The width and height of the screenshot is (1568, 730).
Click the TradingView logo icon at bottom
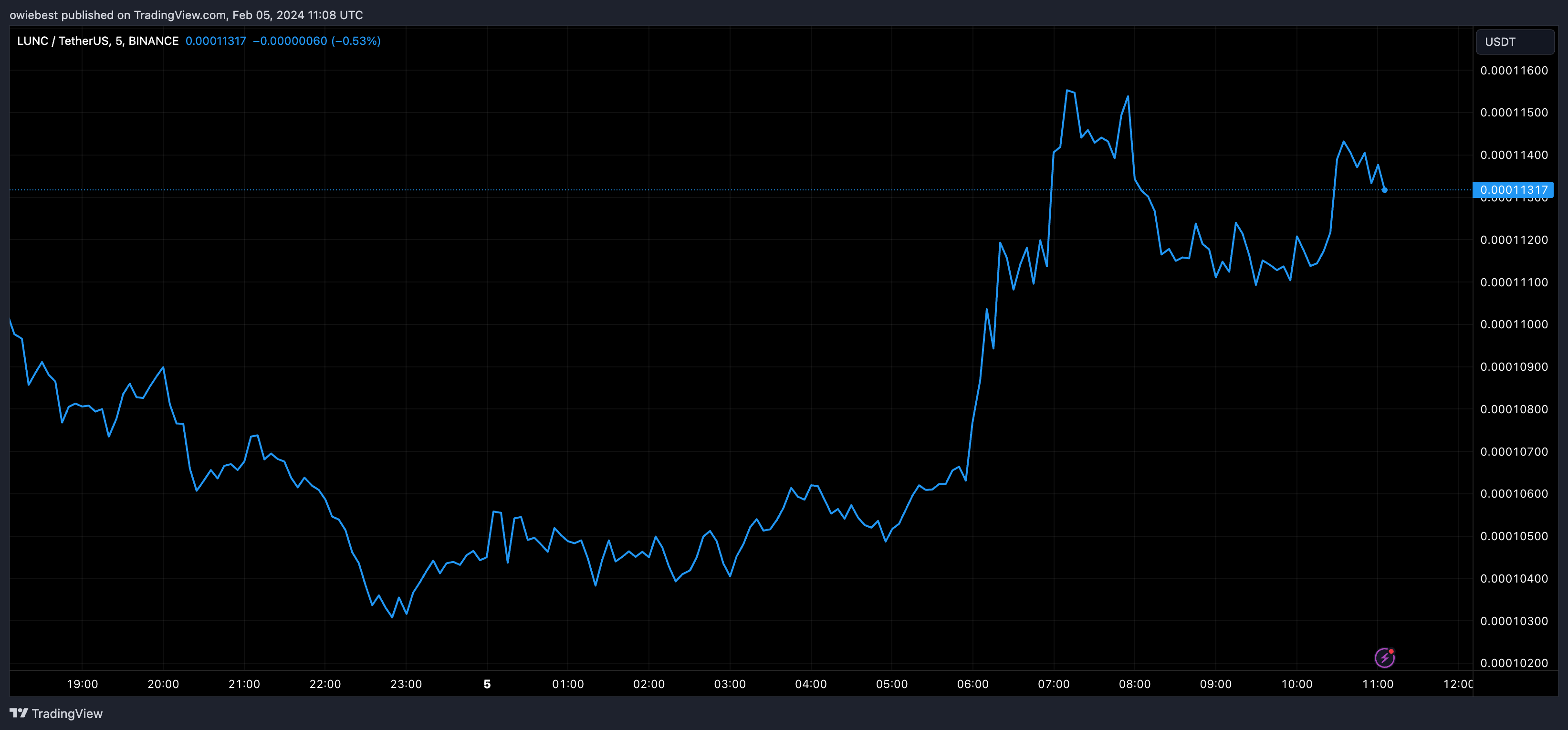[x=18, y=713]
